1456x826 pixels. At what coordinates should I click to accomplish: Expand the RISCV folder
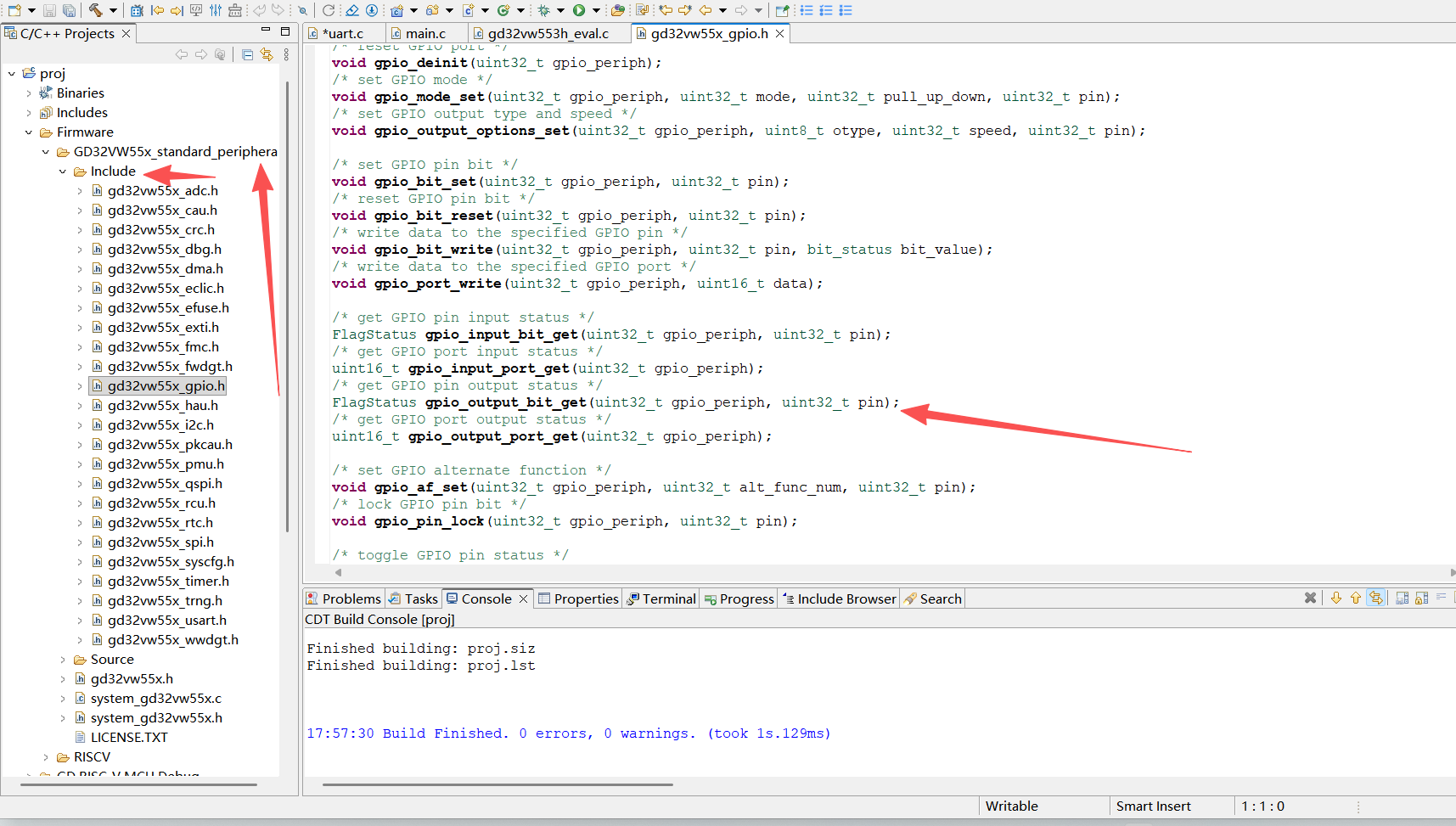click(x=46, y=757)
